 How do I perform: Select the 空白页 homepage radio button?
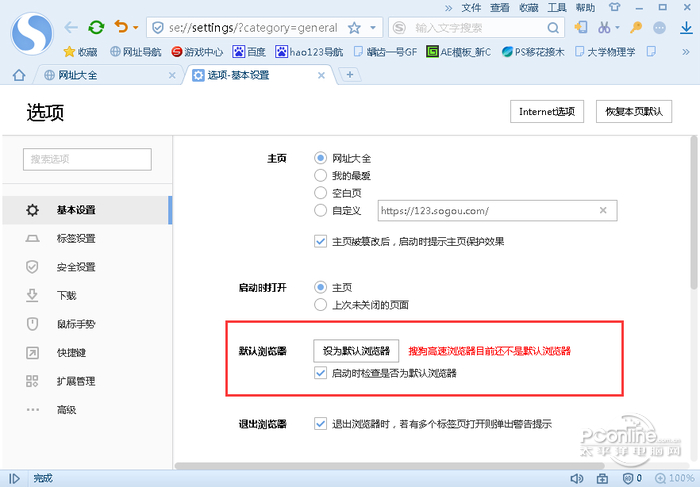pos(320,193)
